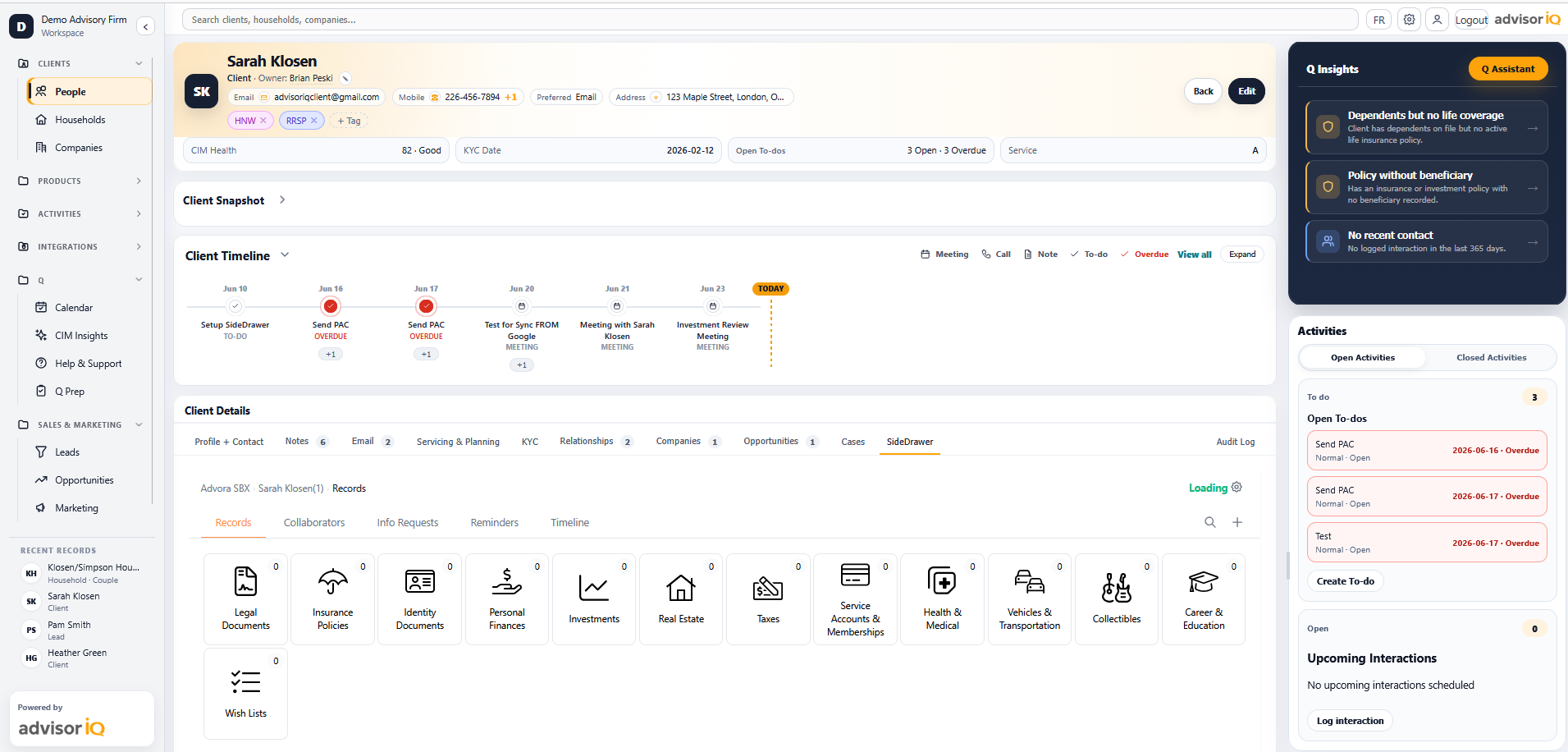
Task: Collapse the Client Timeline dropdown chevron
Action: (x=285, y=254)
